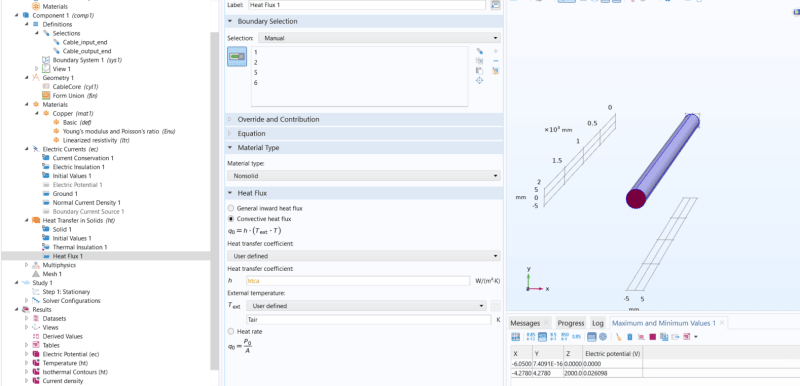Click the create selection icon beside boundary list
Screen dimensions: 800x386
479,51
